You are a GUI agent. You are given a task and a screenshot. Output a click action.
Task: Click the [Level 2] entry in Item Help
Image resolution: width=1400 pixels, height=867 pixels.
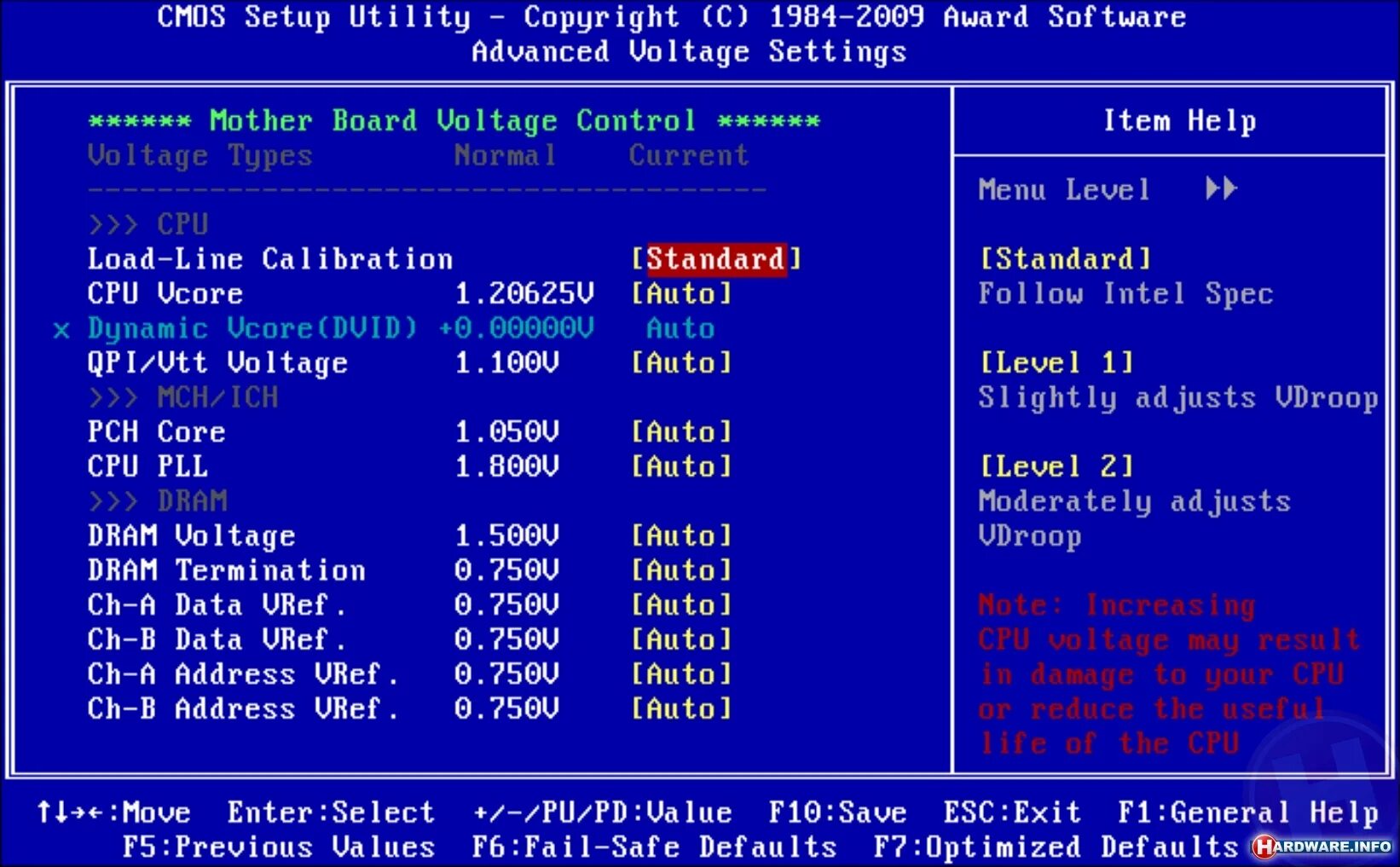pos(1057,467)
